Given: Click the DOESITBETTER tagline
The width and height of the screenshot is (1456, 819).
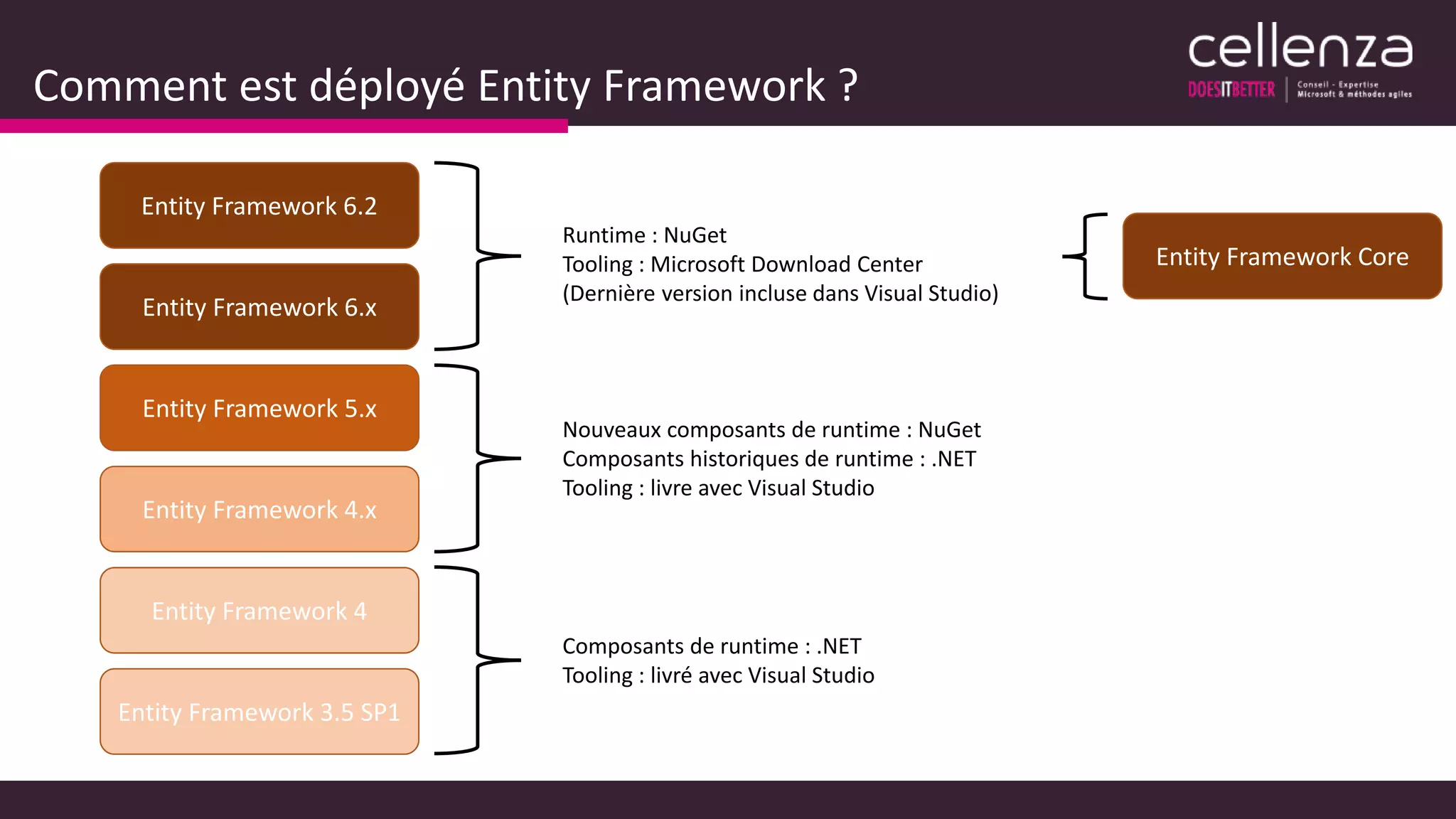Looking at the screenshot, I should [1231, 90].
